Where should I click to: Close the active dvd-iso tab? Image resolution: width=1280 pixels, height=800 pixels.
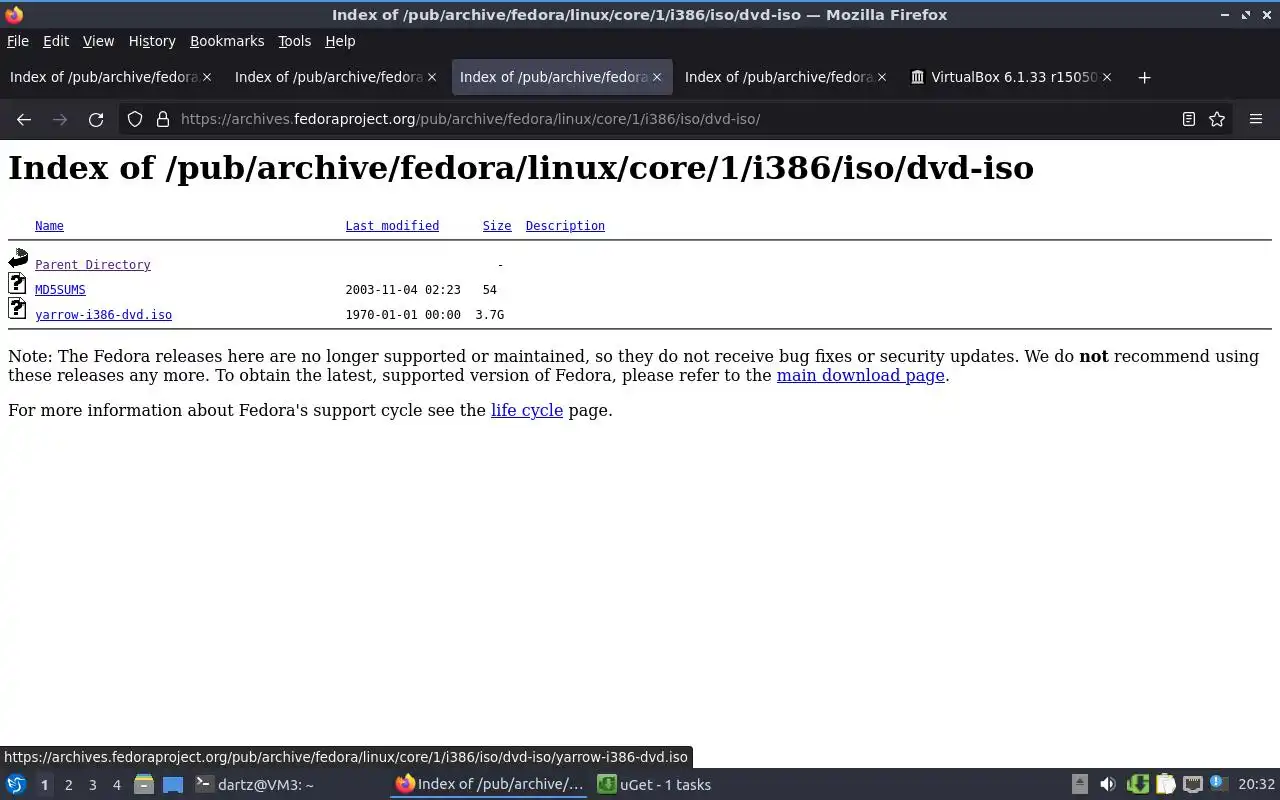click(x=657, y=77)
